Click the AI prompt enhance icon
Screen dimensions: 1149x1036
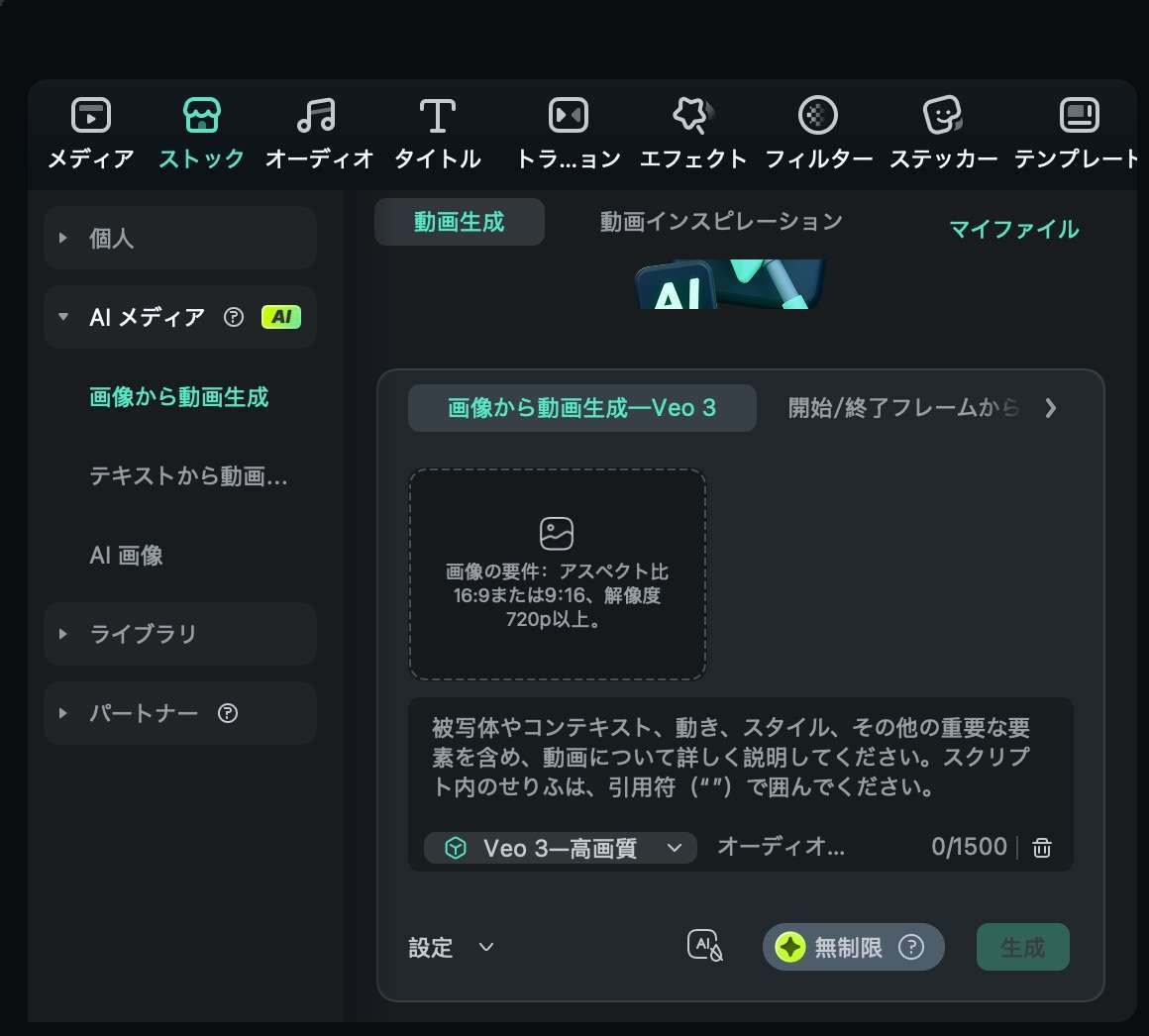point(705,946)
